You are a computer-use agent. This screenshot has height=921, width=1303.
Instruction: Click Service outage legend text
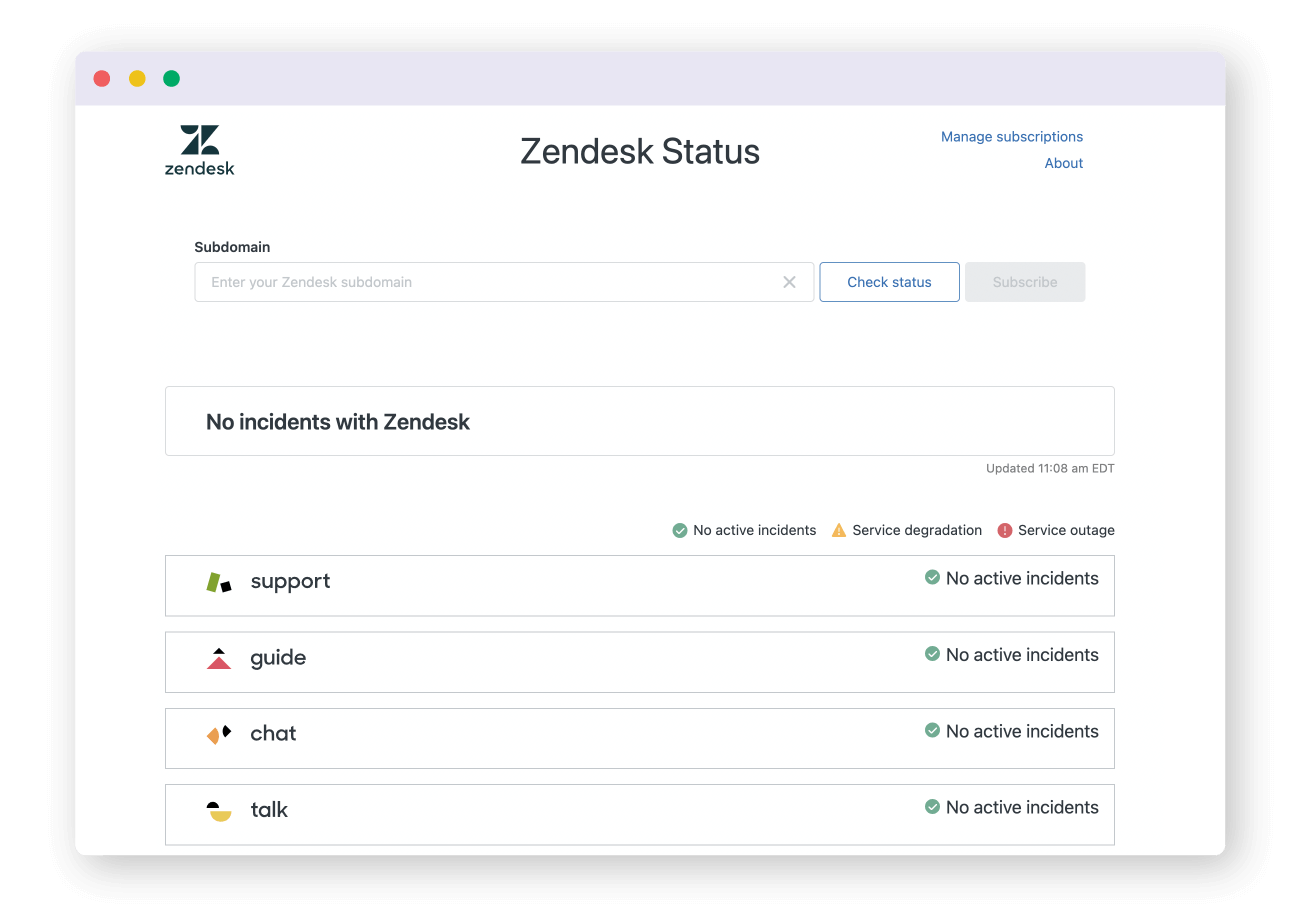point(1066,530)
